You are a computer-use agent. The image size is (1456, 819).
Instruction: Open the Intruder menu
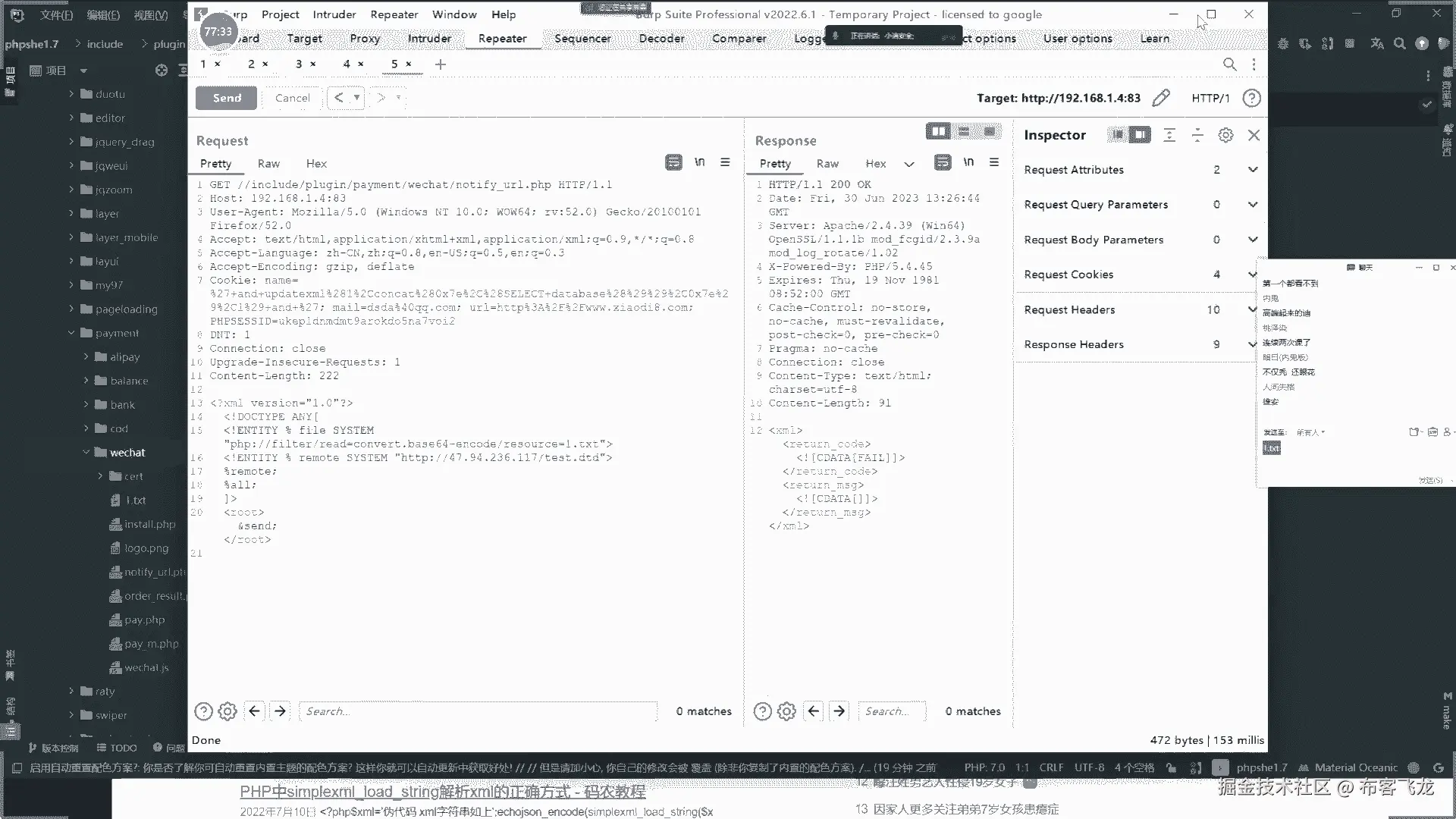(x=334, y=14)
